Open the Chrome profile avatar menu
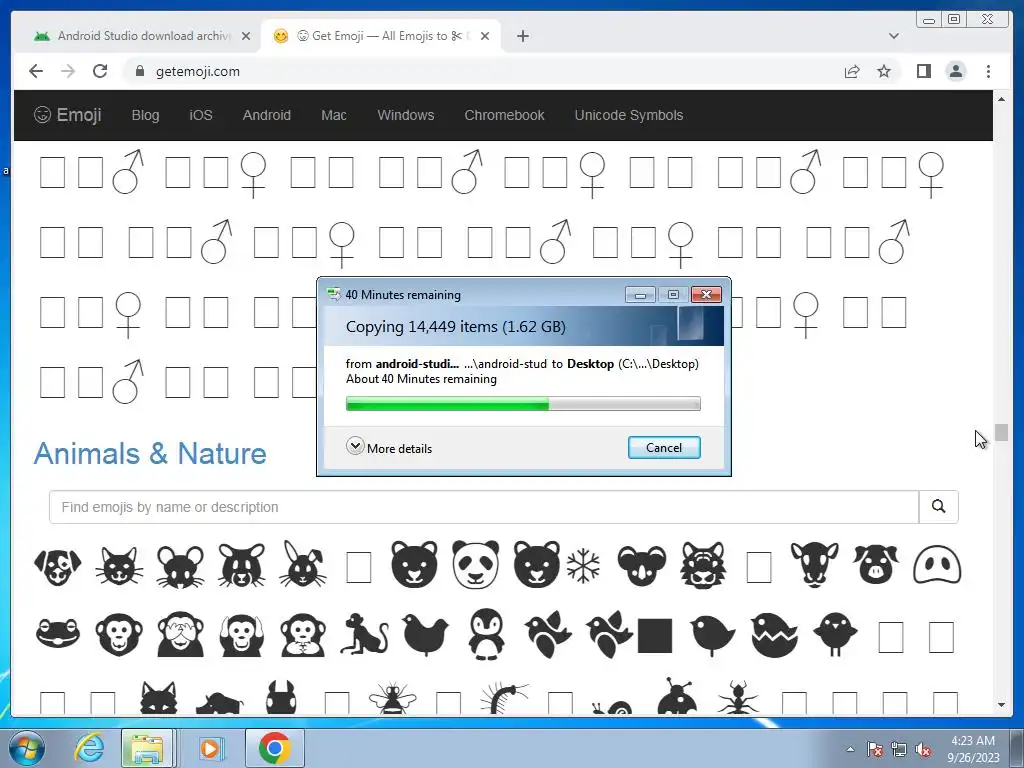1024x768 pixels. tap(956, 71)
